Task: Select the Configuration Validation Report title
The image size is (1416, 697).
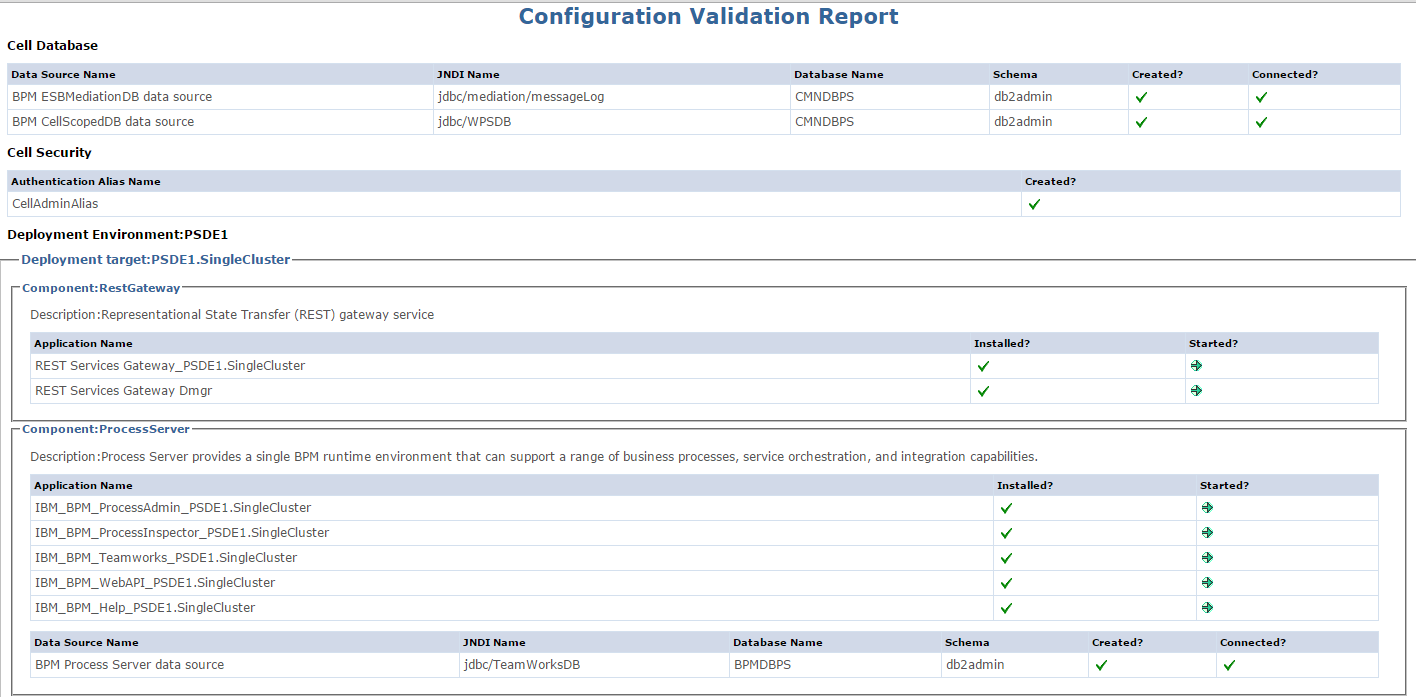Action: point(708,16)
